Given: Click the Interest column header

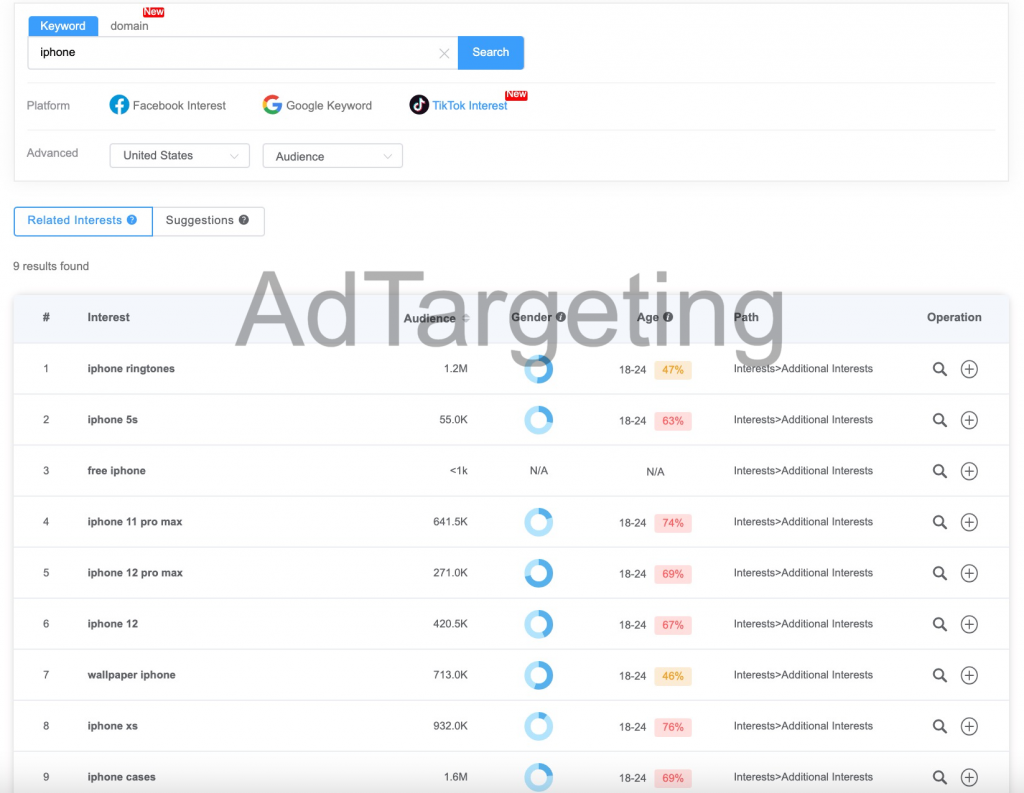Looking at the screenshot, I should [108, 317].
